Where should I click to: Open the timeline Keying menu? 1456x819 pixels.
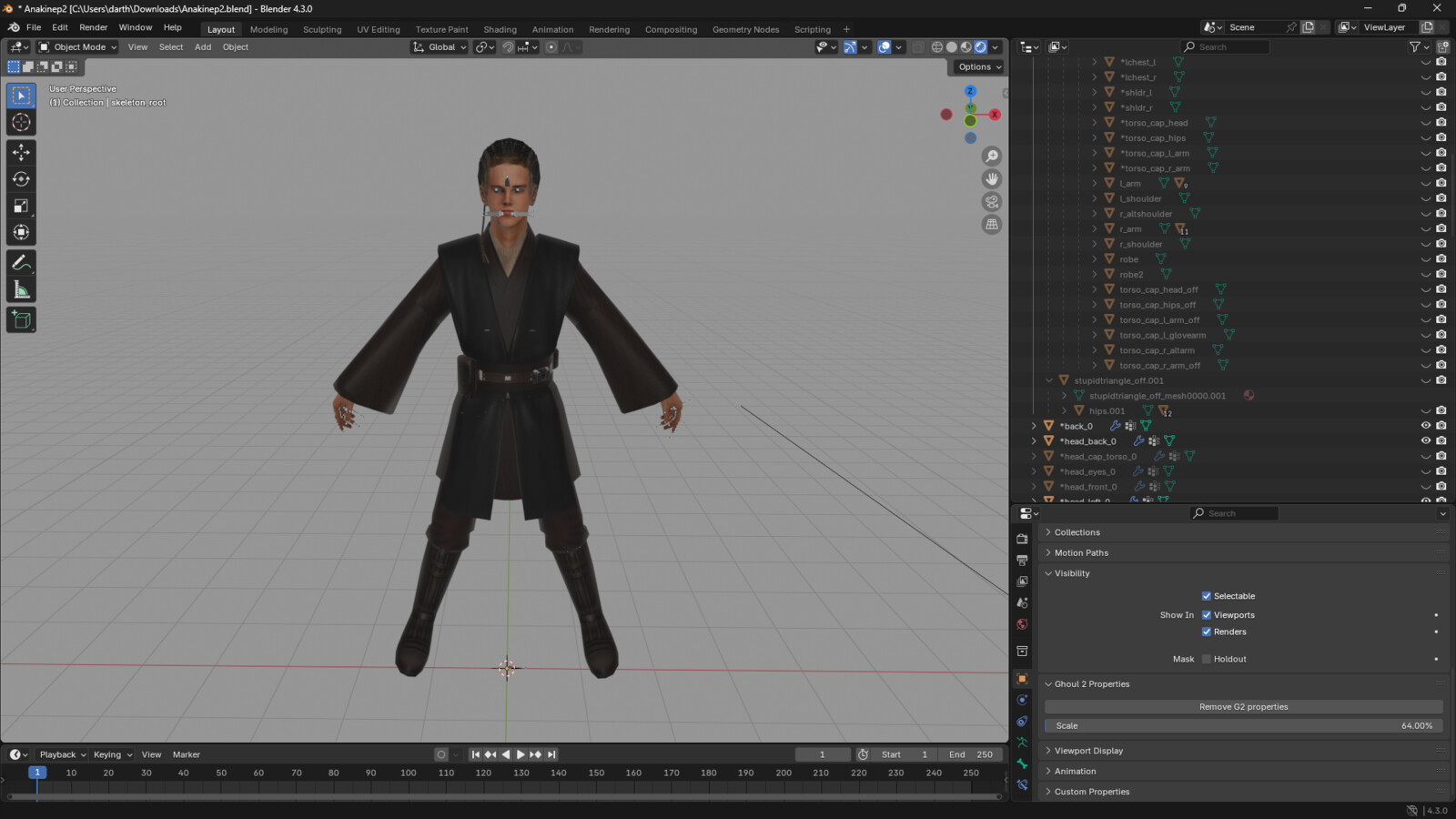pos(112,754)
